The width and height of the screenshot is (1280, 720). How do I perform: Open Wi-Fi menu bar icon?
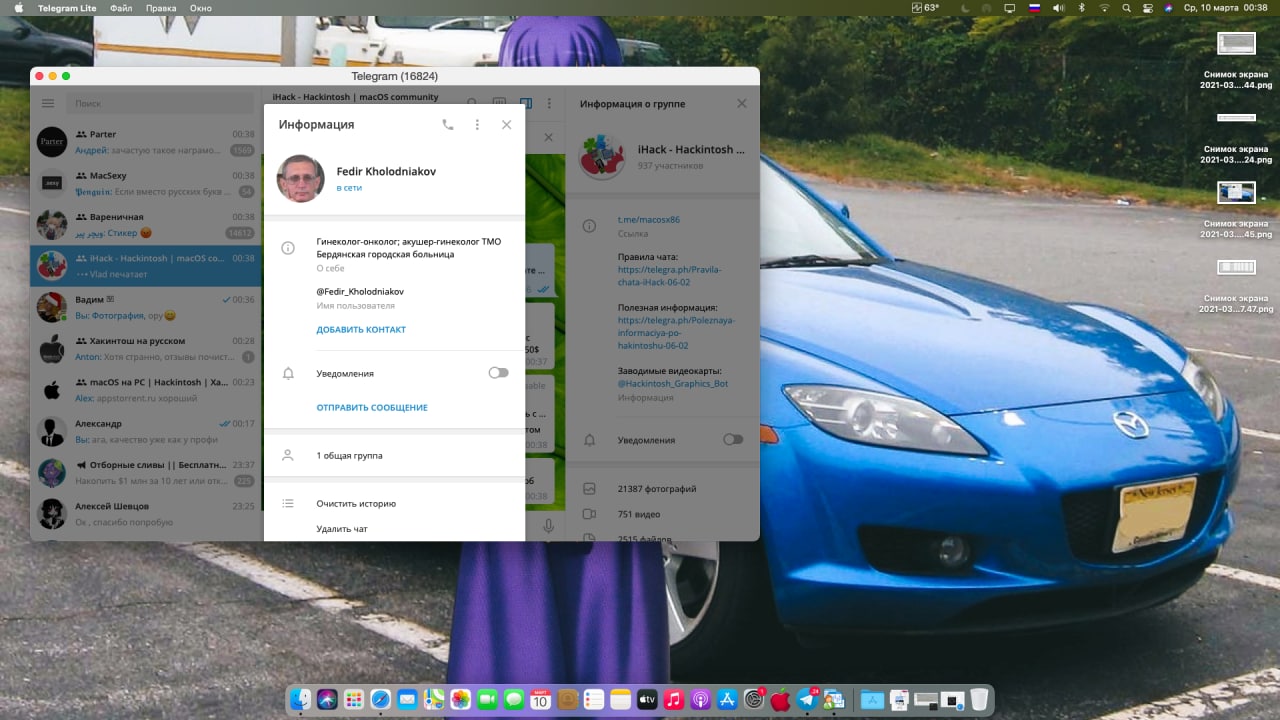click(x=1105, y=8)
